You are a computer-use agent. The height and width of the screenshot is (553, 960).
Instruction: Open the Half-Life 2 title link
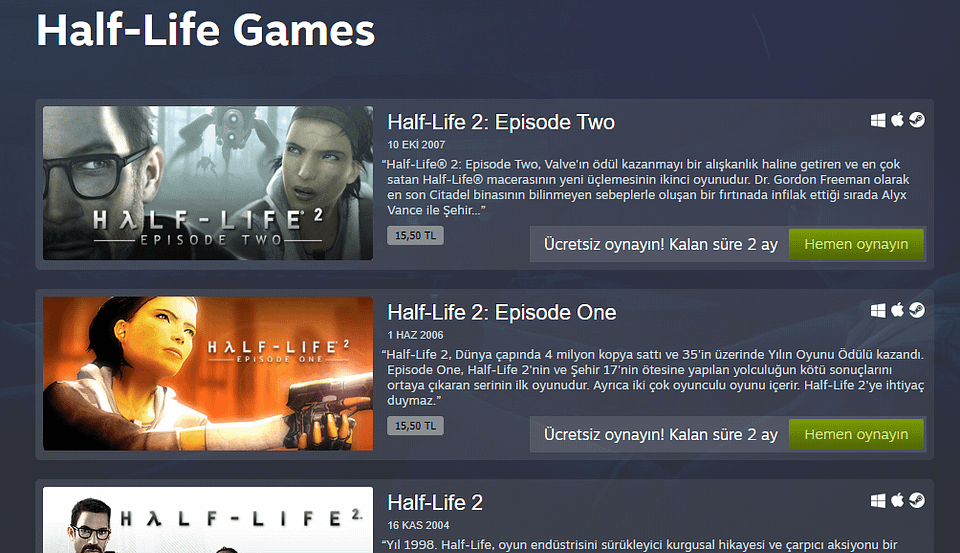(x=435, y=503)
